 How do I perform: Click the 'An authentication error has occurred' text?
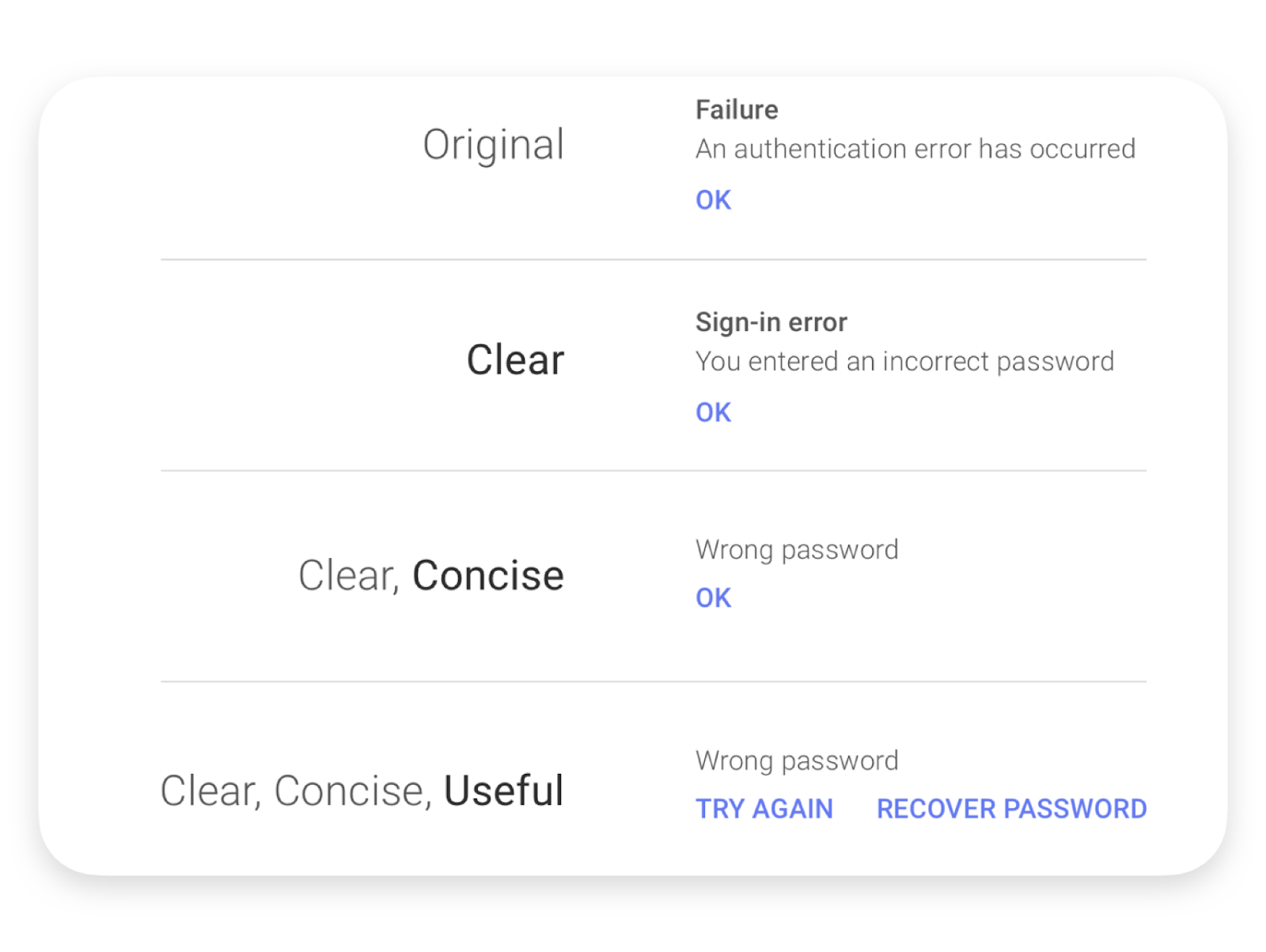[915, 149]
